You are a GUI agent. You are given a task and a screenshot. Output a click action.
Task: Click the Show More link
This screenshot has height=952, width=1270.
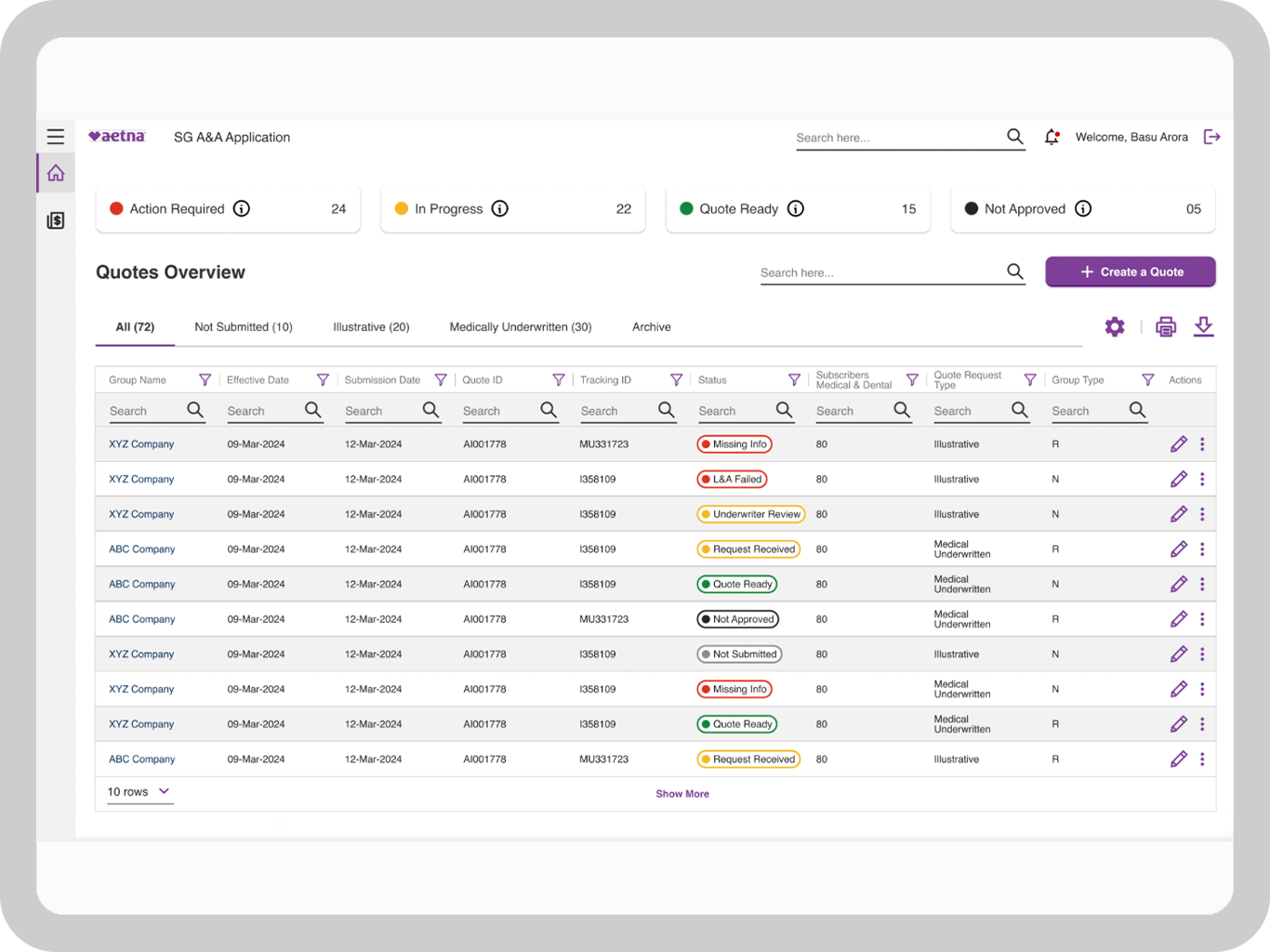(x=681, y=794)
